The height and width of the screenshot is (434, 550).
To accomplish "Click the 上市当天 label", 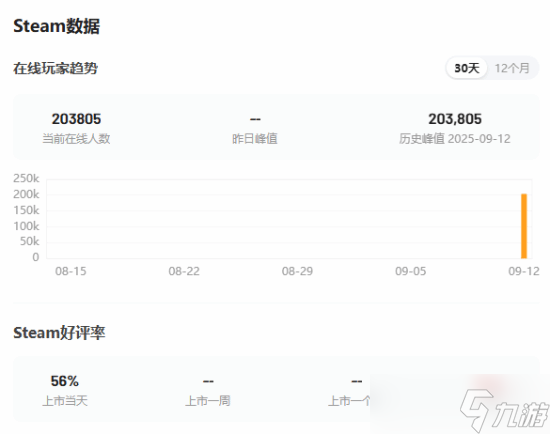I will click(x=65, y=401).
